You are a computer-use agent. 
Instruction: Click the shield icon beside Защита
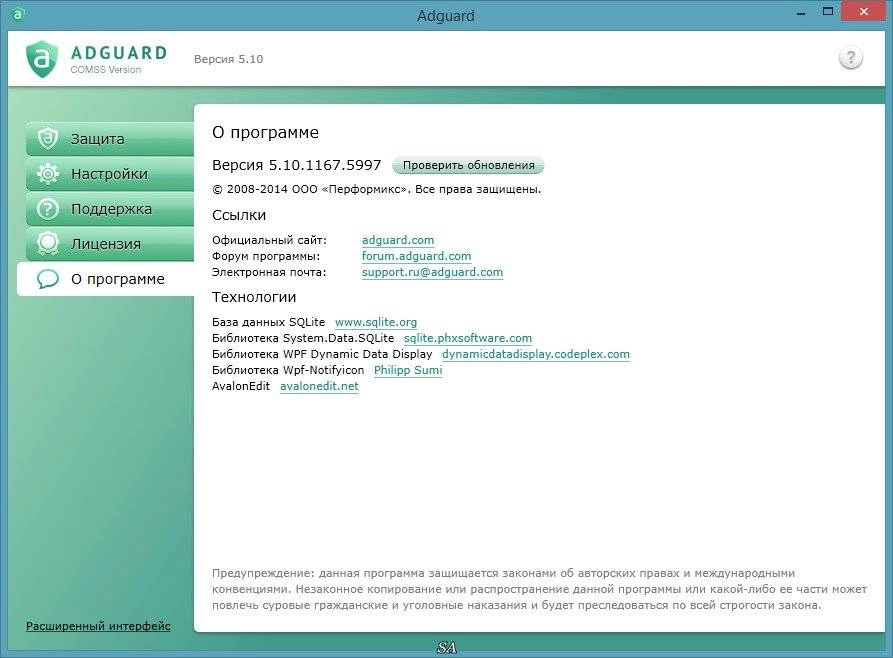(48, 138)
